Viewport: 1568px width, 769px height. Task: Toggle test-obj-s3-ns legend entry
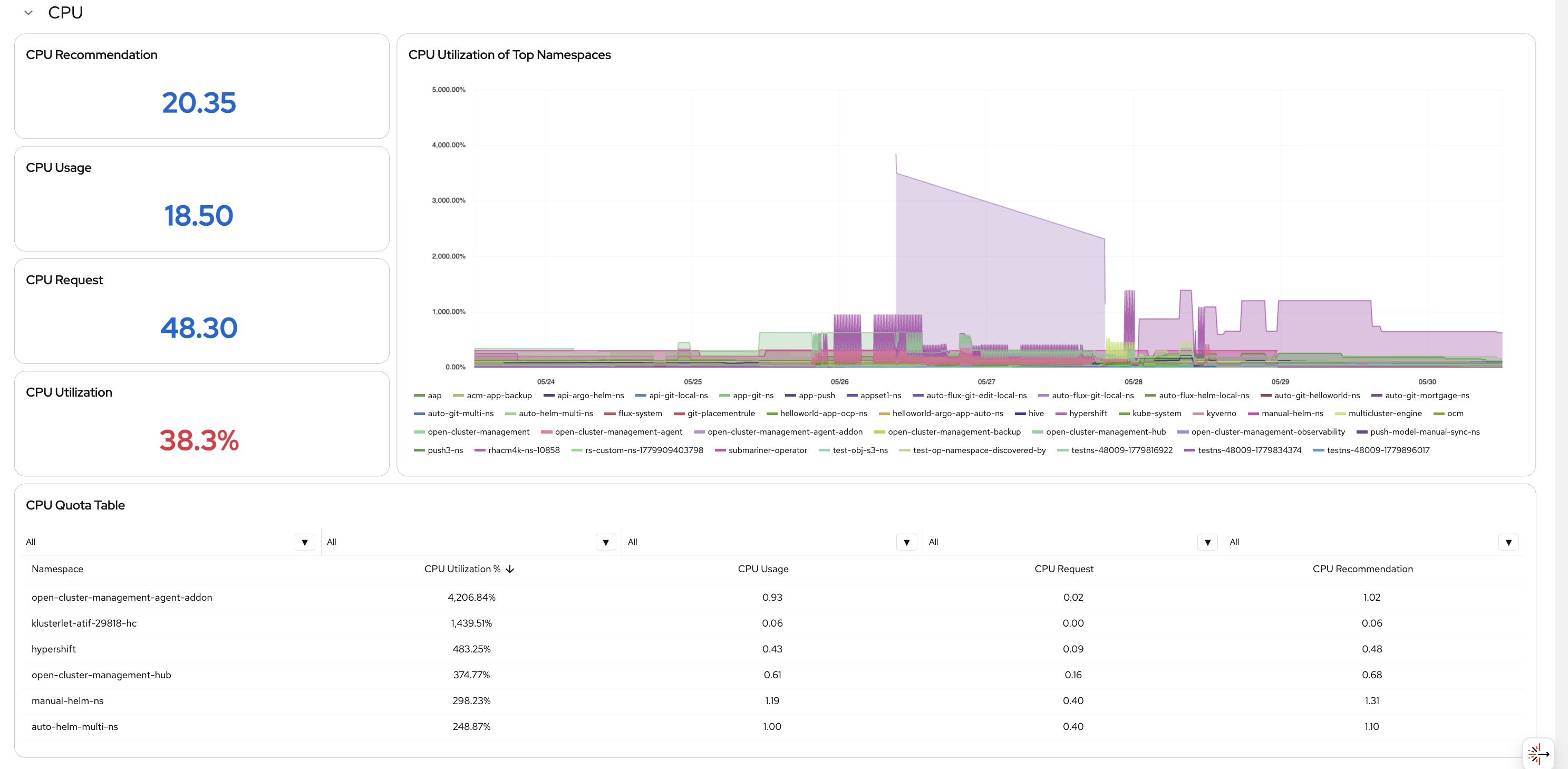pyautogui.click(x=854, y=450)
